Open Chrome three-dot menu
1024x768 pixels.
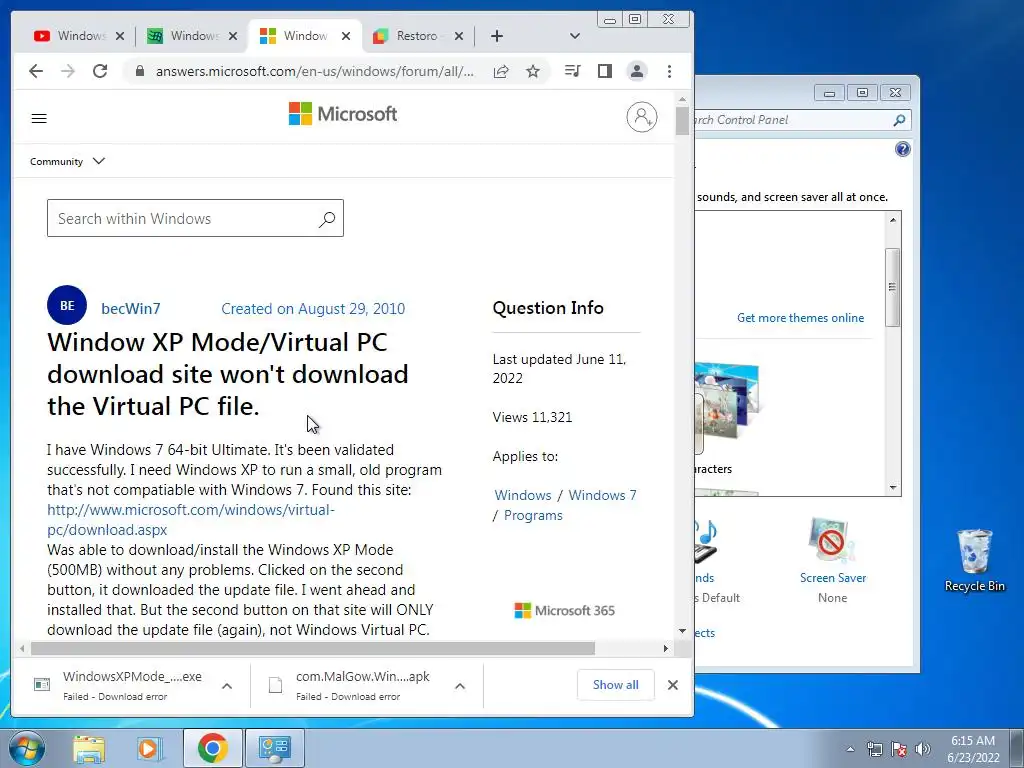669,71
